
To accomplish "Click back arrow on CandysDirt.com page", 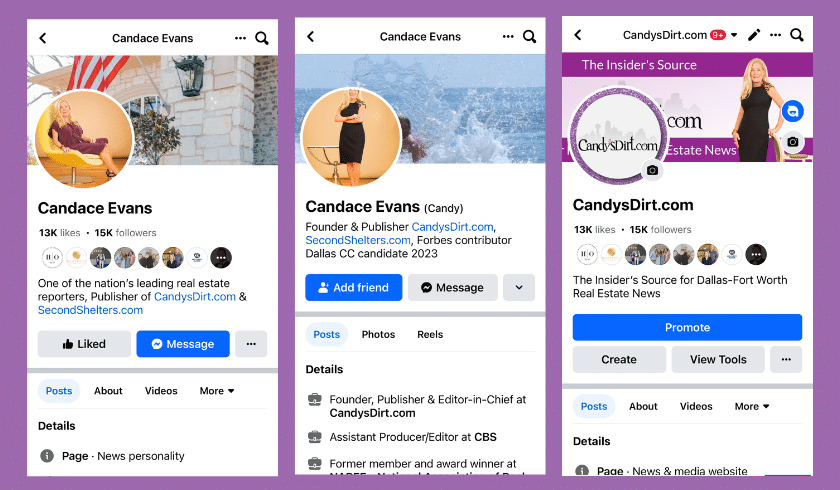I will 577,35.
